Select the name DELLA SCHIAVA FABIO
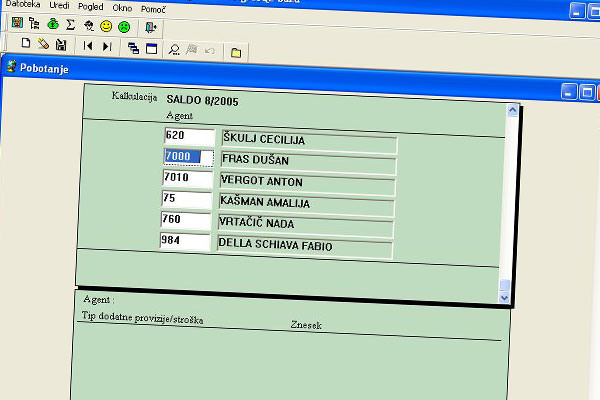 275,245
